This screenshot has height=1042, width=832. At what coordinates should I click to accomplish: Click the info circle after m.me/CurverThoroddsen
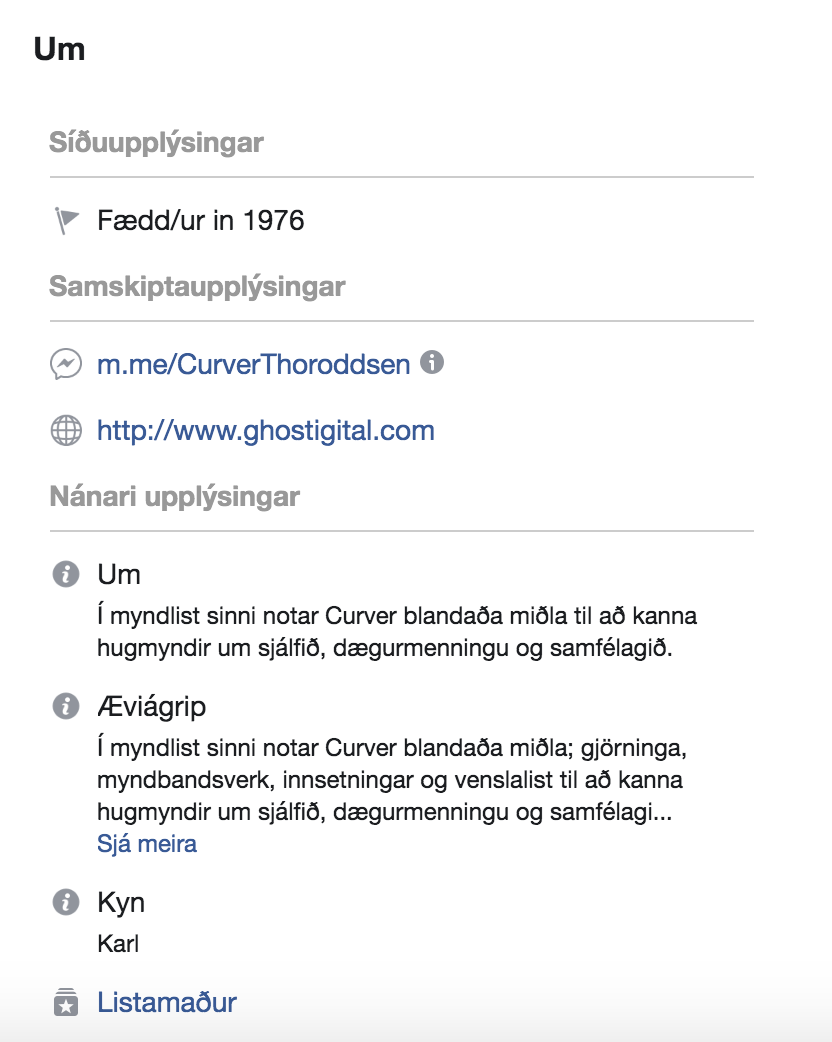tap(432, 362)
